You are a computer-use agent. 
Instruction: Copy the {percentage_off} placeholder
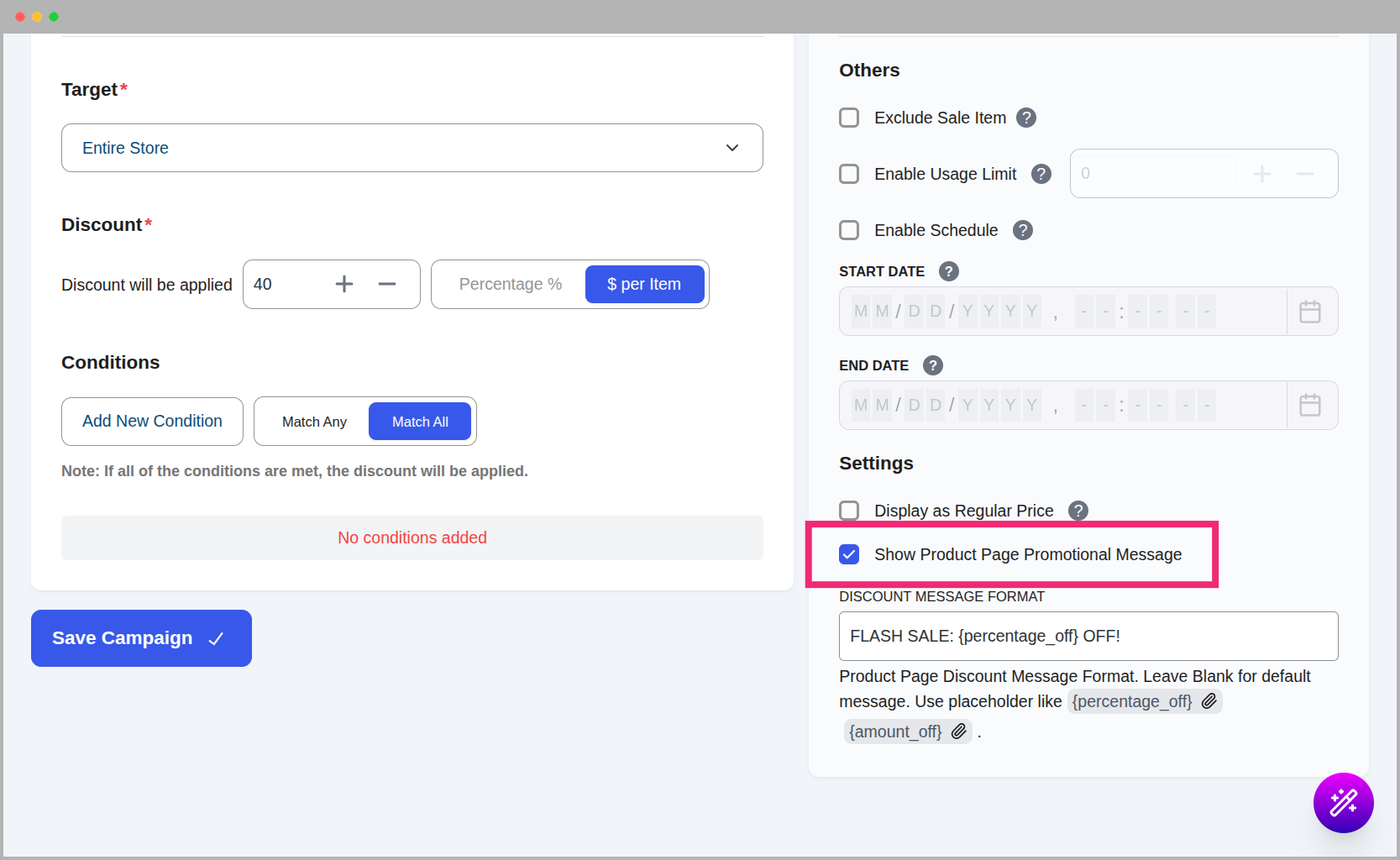[1209, 701]
